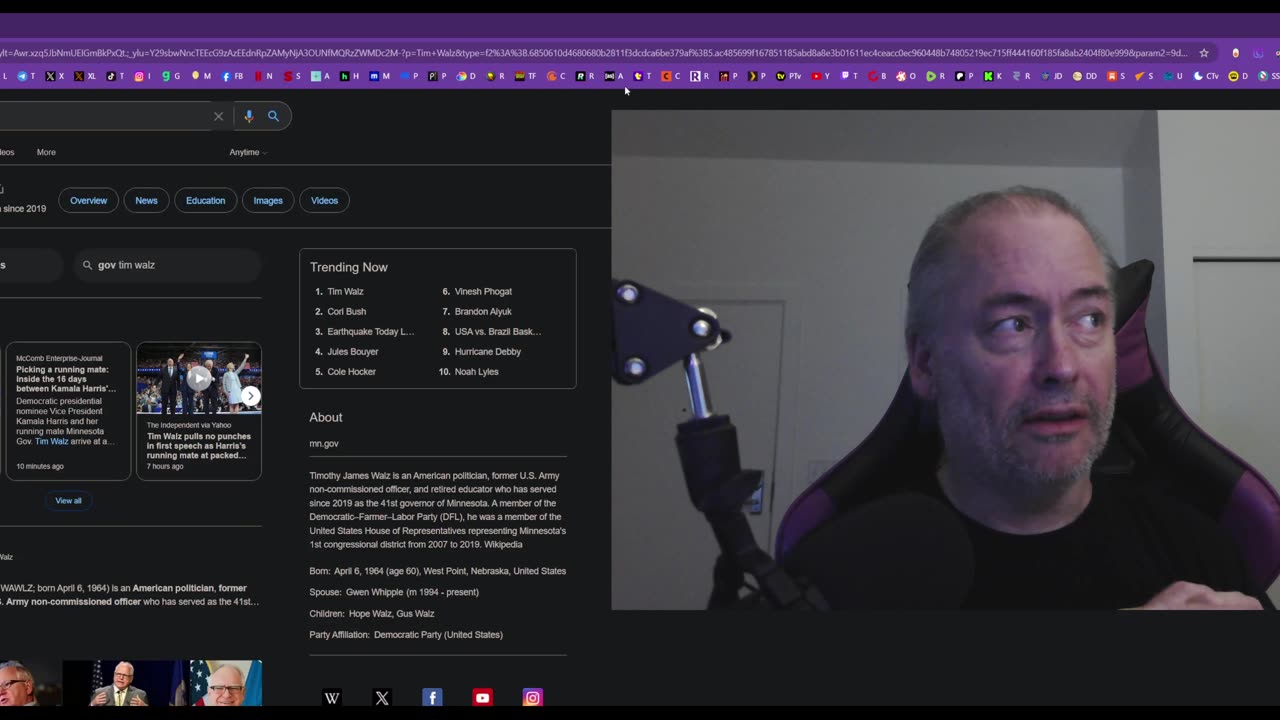1280x720 pixels.
Task: Open trending topic 'Cole Hocker'
Action: (x=352, y=371)
